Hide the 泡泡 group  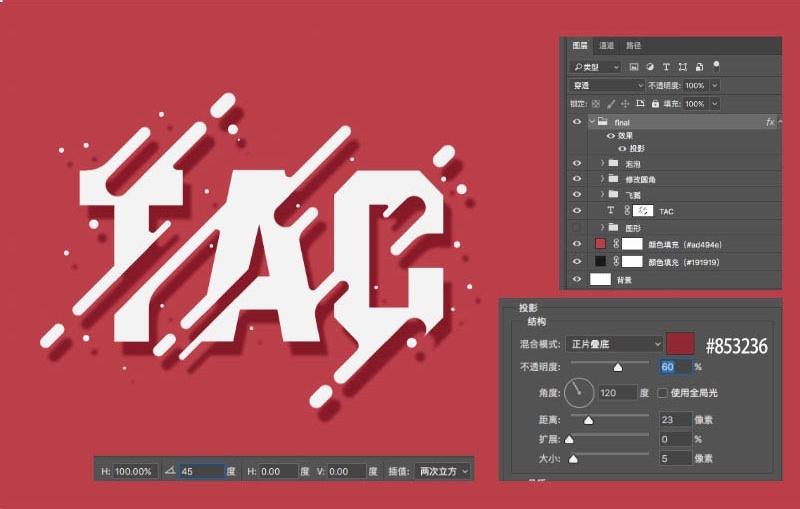577,163
